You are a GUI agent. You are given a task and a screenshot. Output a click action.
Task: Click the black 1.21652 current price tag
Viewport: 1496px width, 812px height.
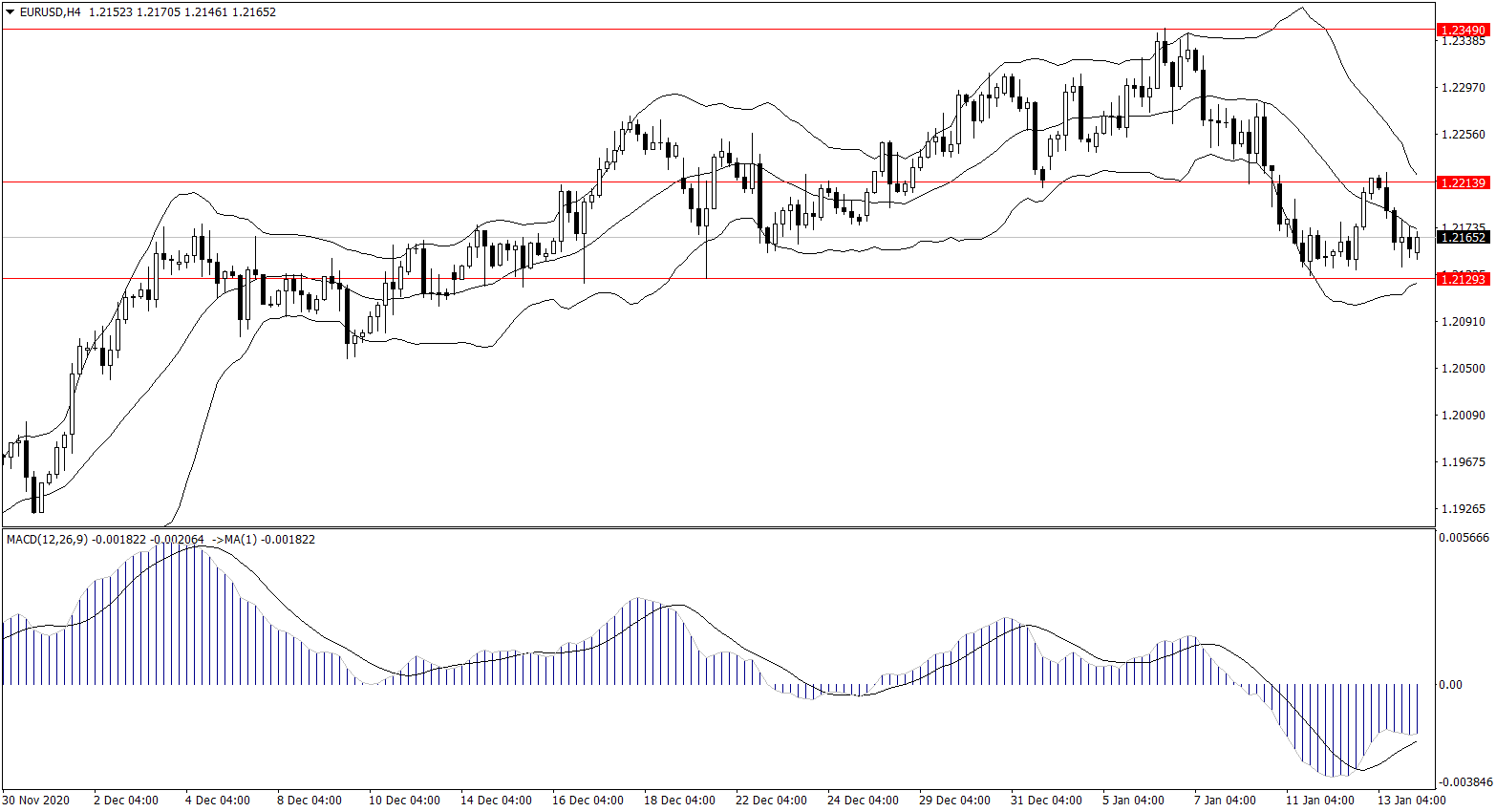1463,237
